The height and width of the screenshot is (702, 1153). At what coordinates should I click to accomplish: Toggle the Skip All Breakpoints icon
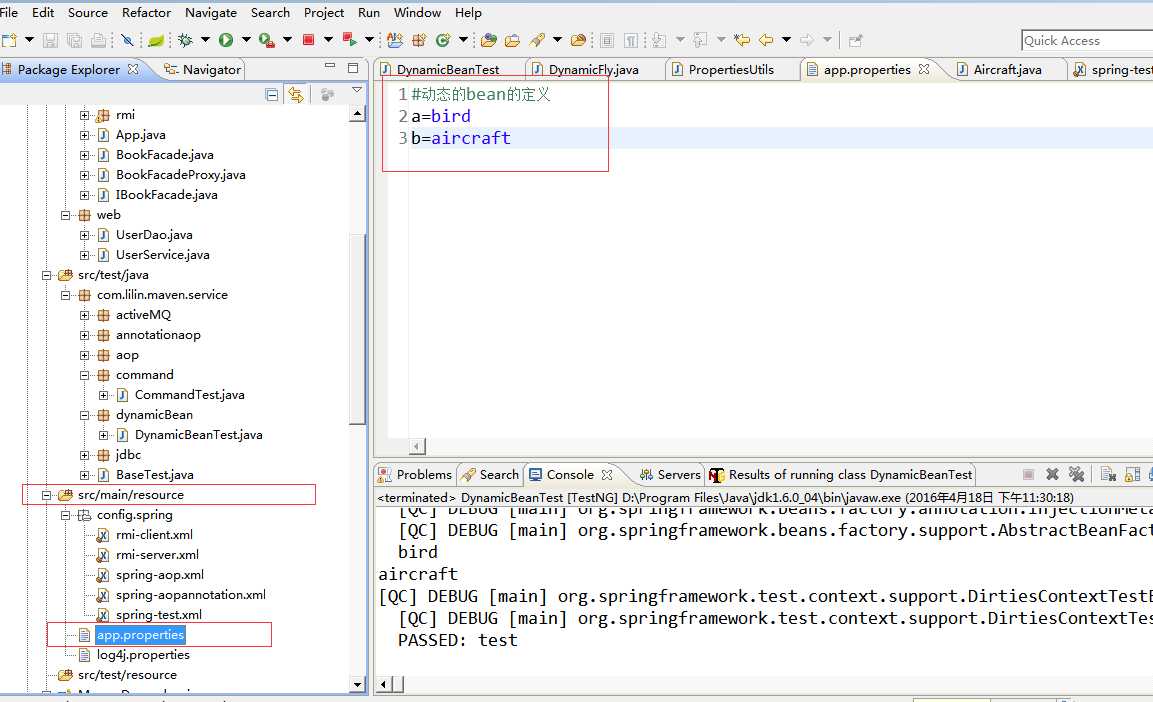127,40
